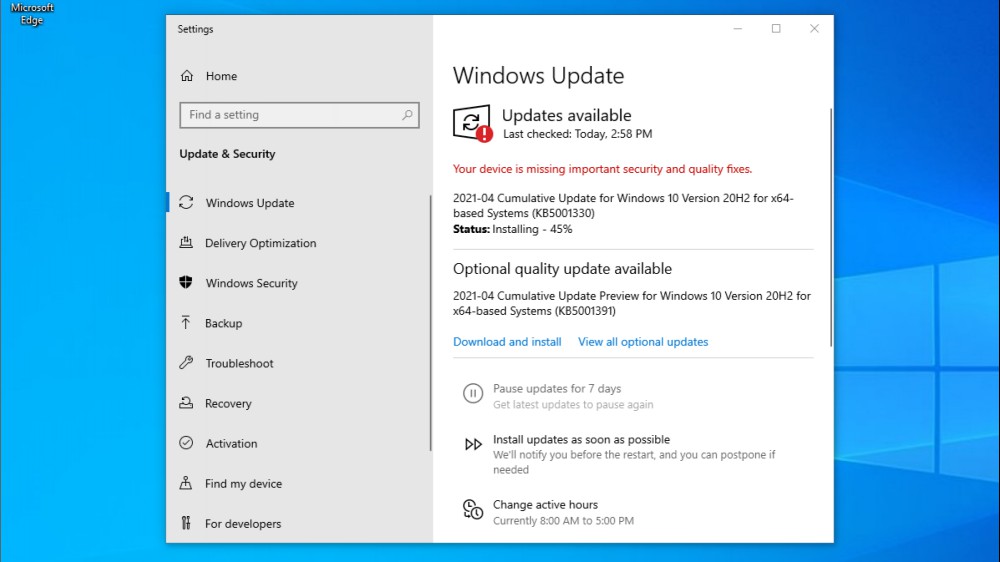Click Optional quality update available heading

[562, 269]
